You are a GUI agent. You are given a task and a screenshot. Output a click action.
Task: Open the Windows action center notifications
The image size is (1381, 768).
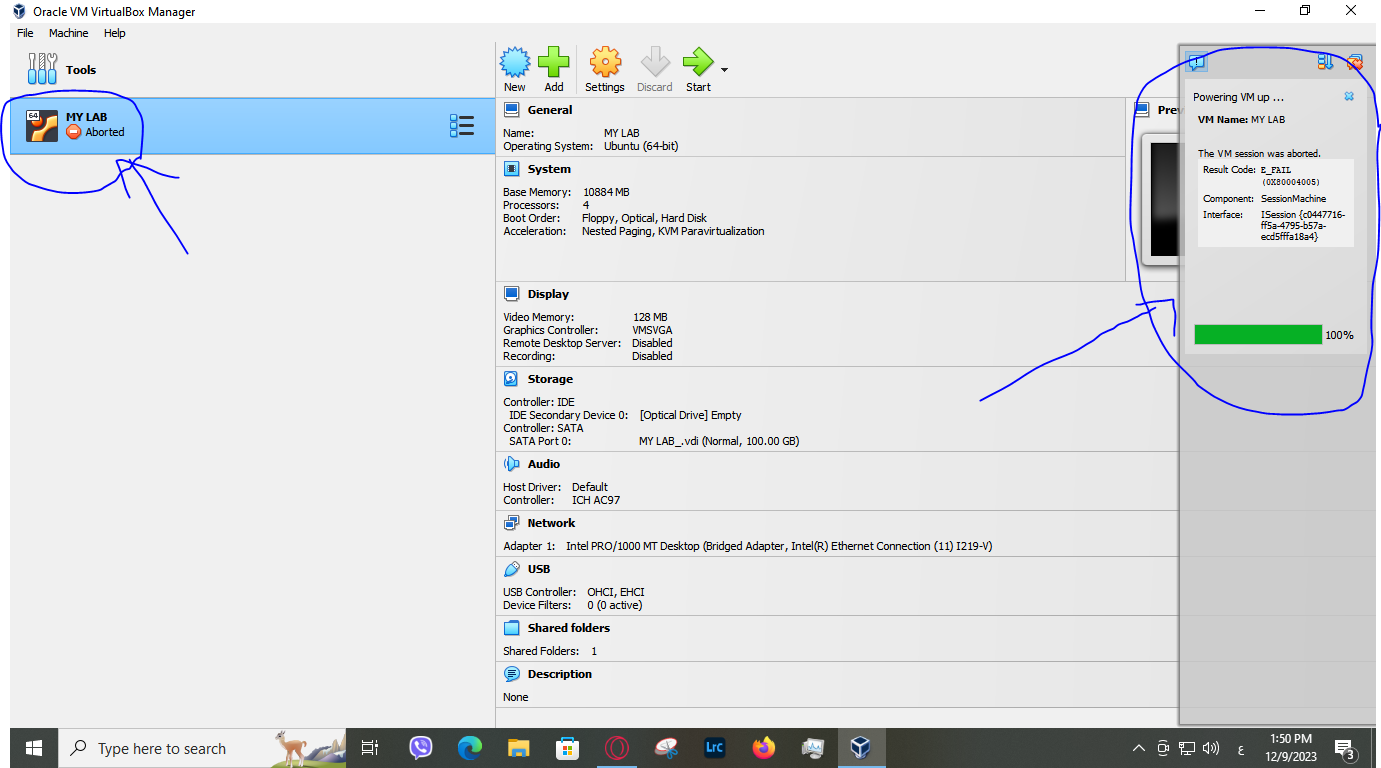(x=1345, y=748)
